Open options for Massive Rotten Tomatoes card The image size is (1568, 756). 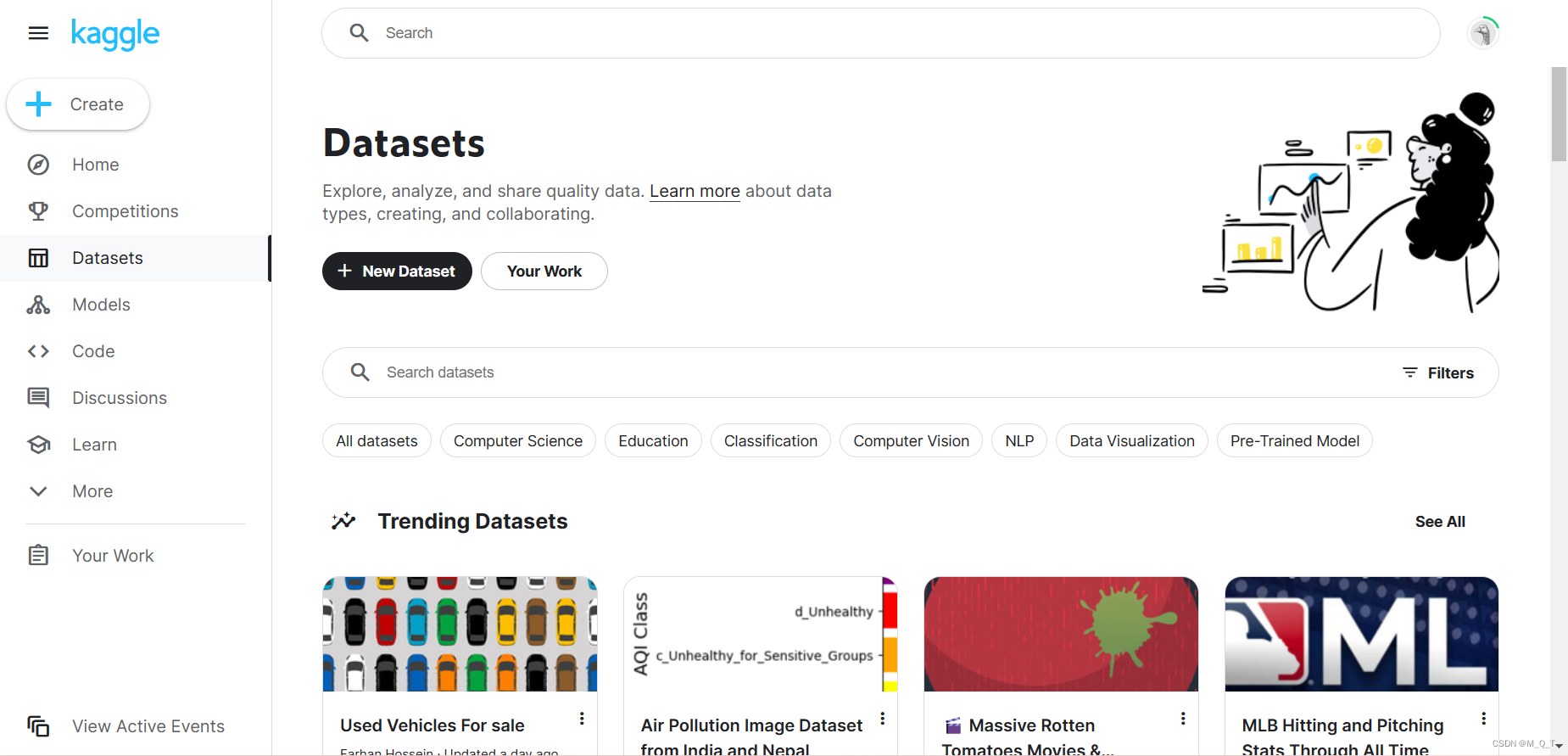click(1183, 719)
